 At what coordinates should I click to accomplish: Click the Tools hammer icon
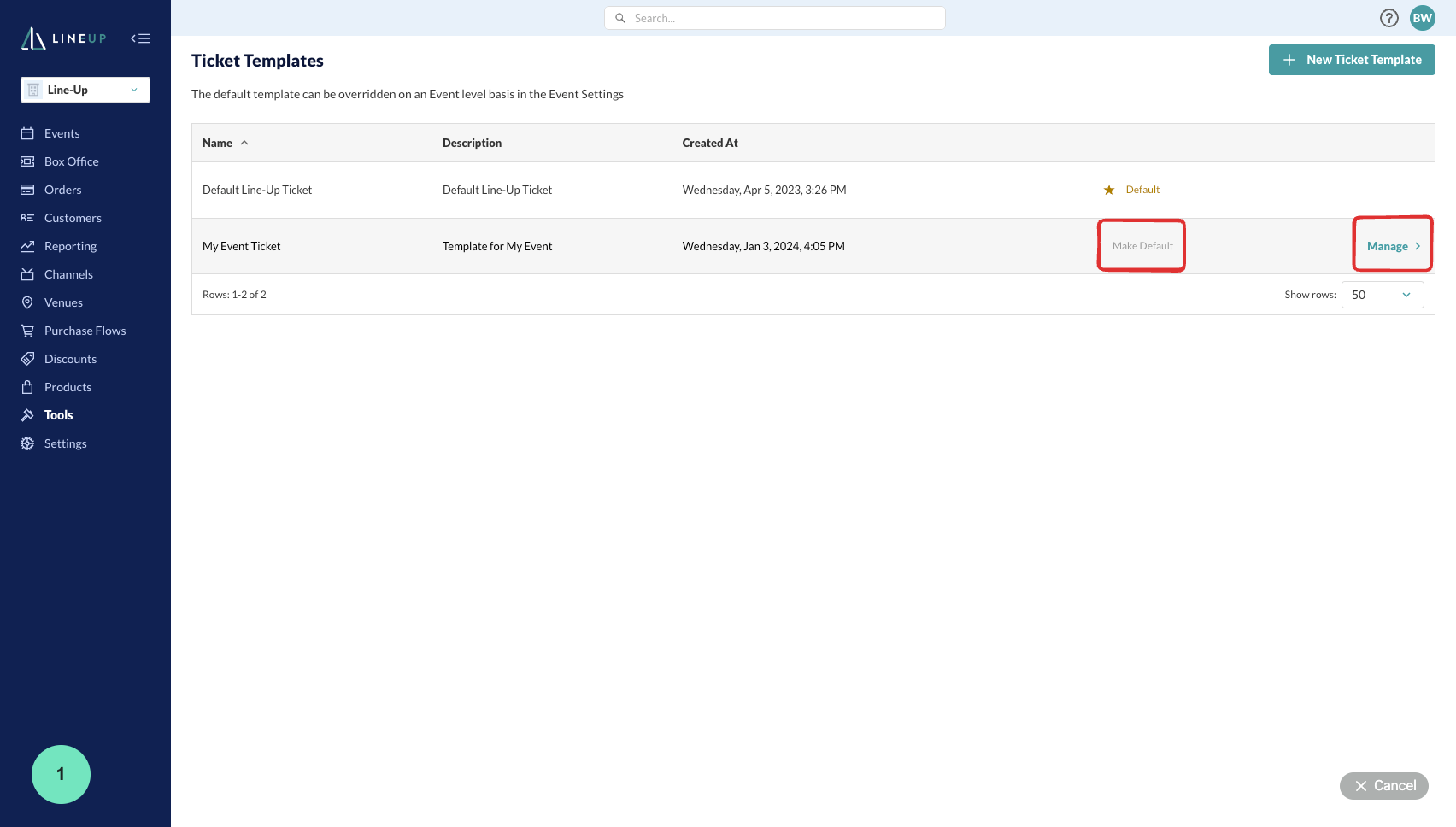[27, 415]
